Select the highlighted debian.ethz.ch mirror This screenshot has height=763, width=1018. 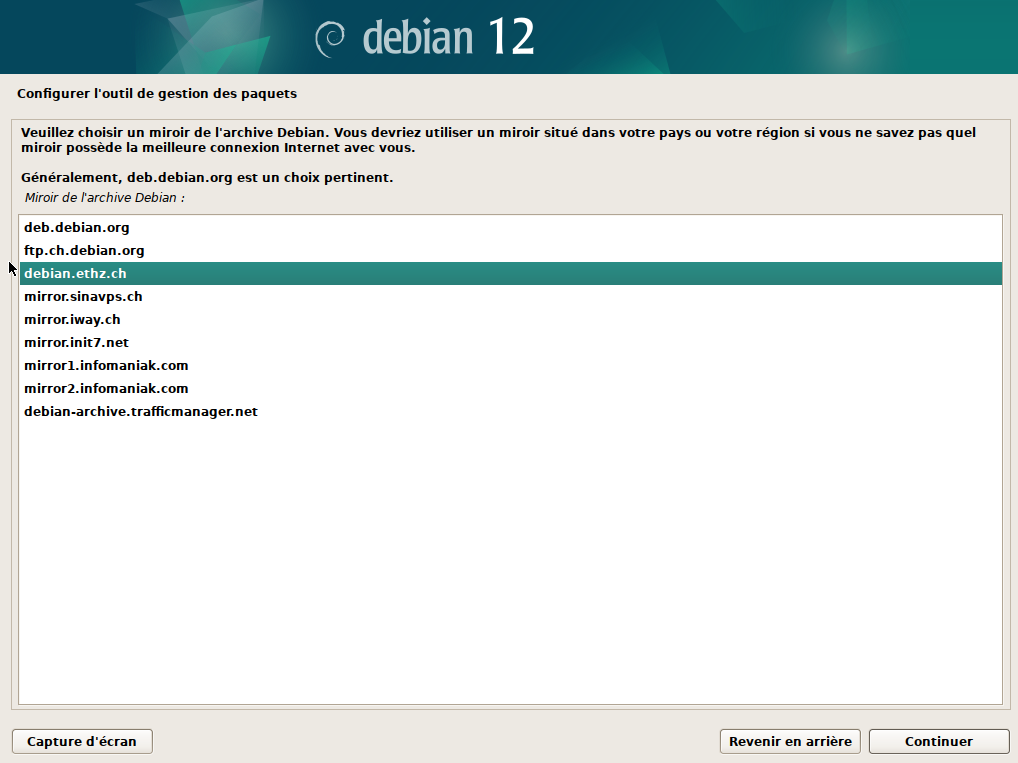(510, 273)
